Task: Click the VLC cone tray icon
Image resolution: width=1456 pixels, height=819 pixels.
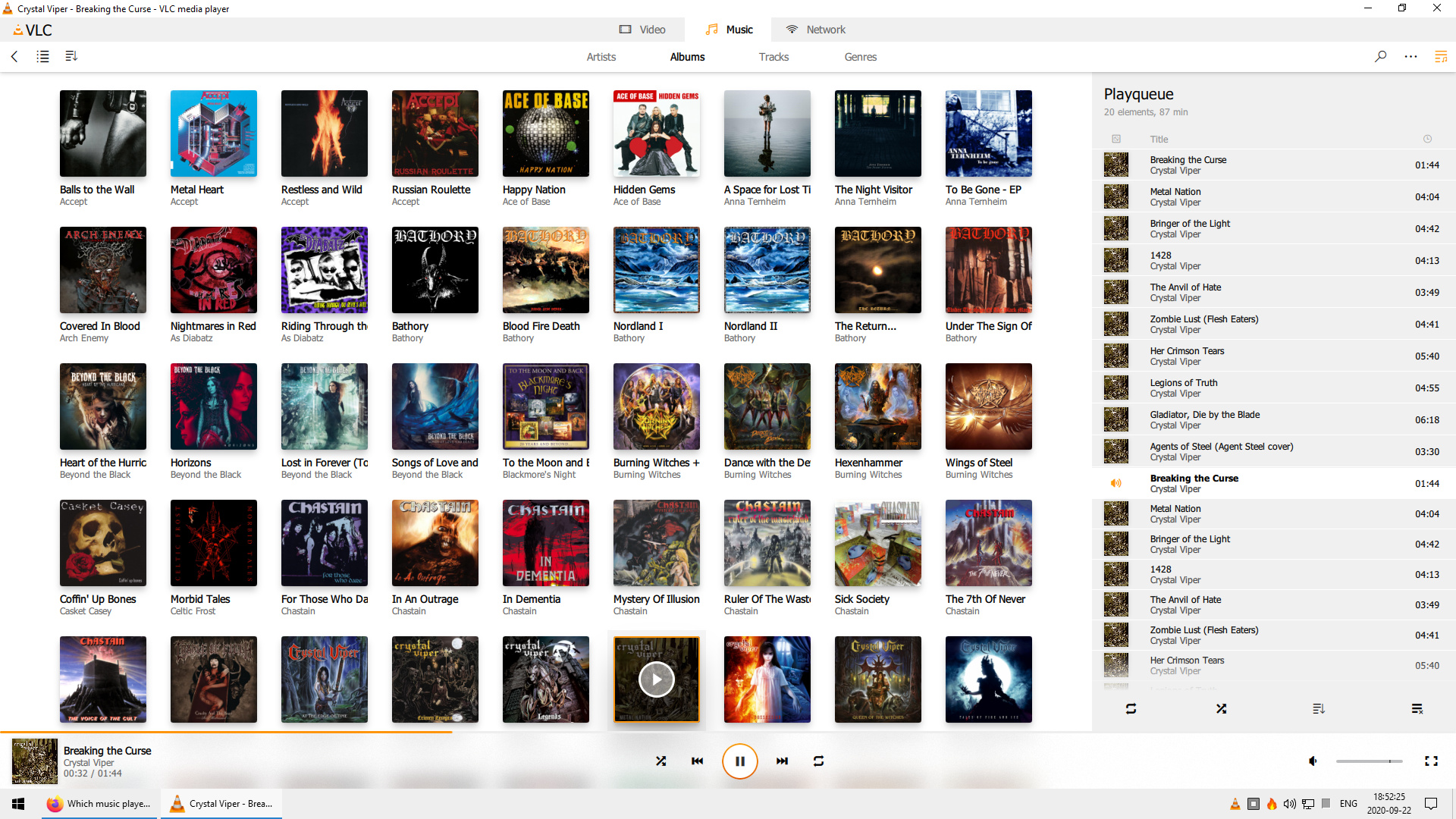Action: 1235,803
